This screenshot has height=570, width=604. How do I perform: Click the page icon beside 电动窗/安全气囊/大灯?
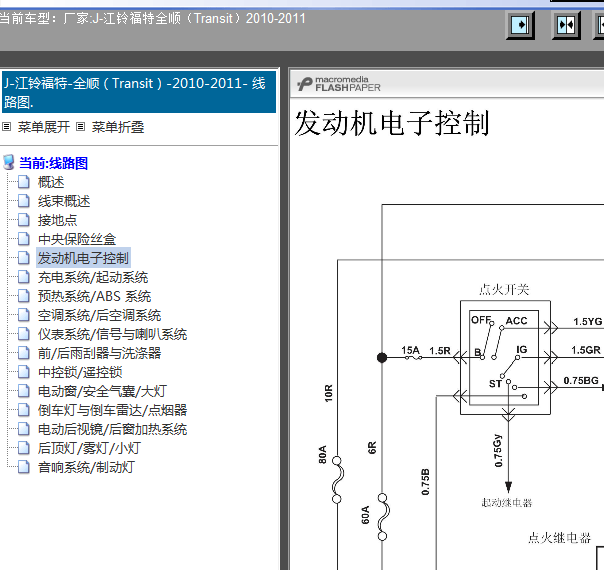pyautogui.click(x=24, y=391)
